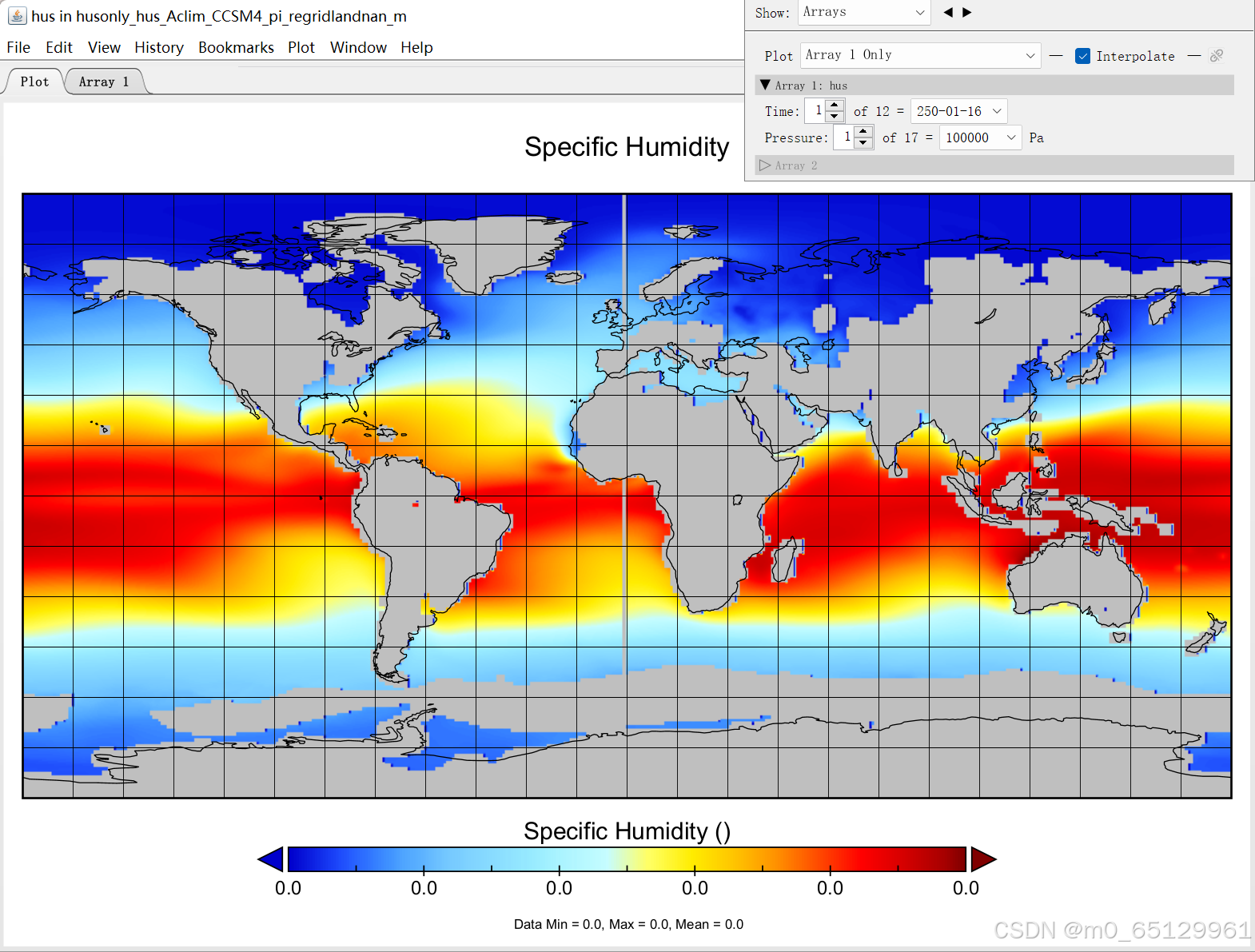Open the pressure 100000 dropdown
1255x952 pixels.
point(981,137)
